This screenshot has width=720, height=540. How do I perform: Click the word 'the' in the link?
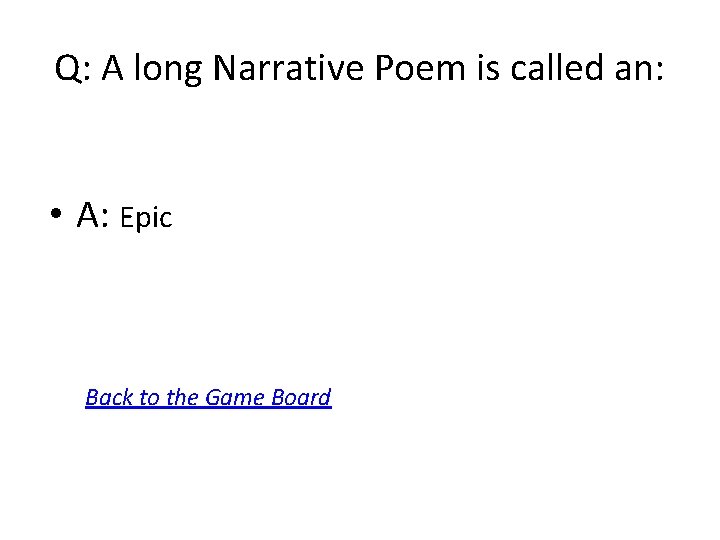coord(182,398)
